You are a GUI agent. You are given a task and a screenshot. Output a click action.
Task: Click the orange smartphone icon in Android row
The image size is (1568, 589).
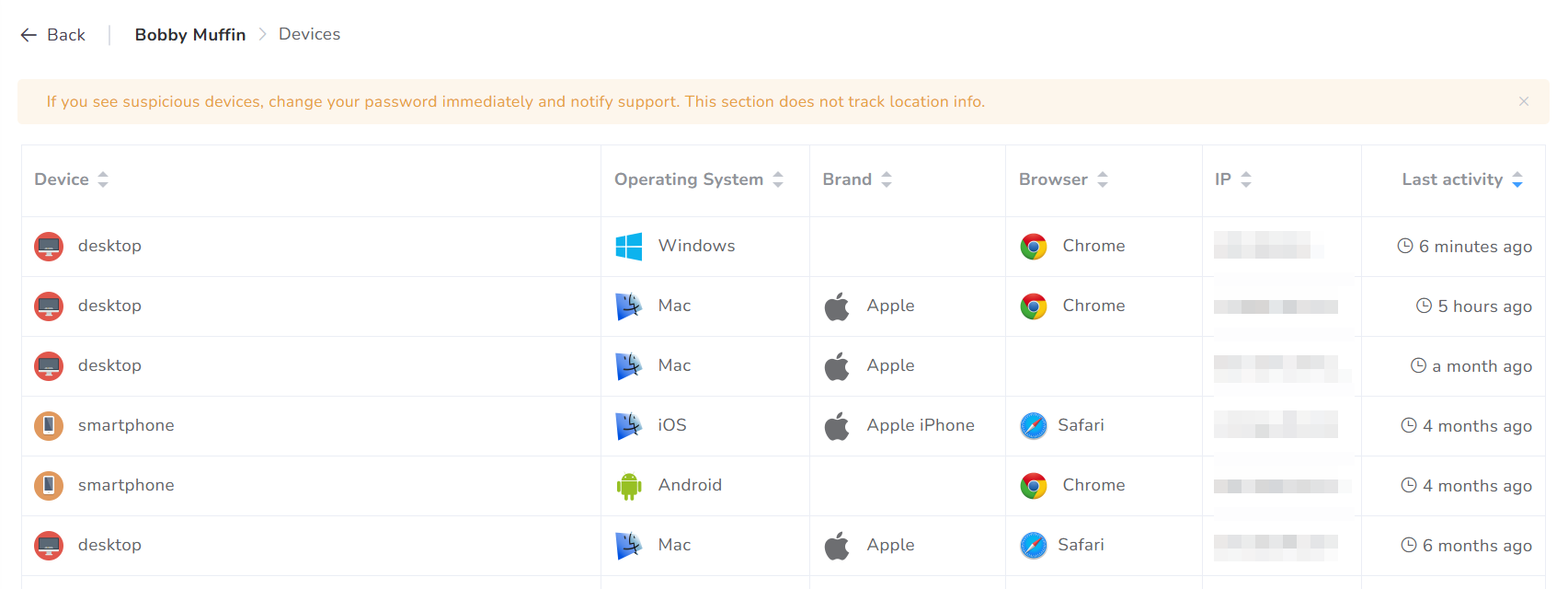click(49, 486)
